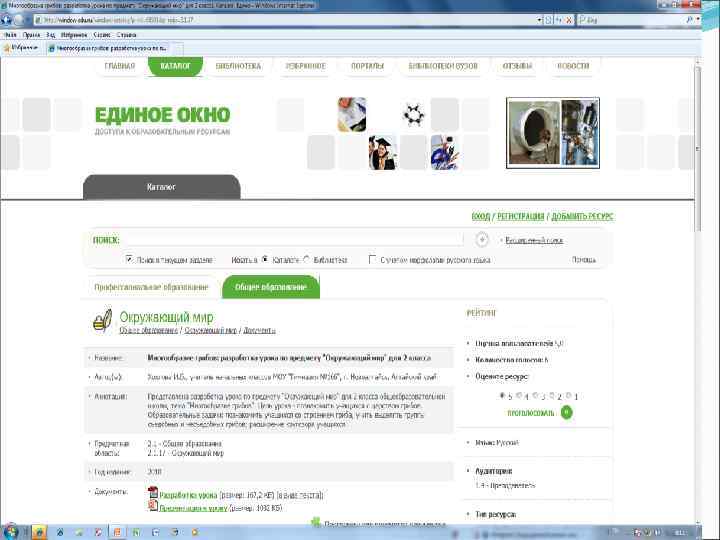720x540 pixels.
Task: Click the Помощь link in search panel
Action: (584, 260)
